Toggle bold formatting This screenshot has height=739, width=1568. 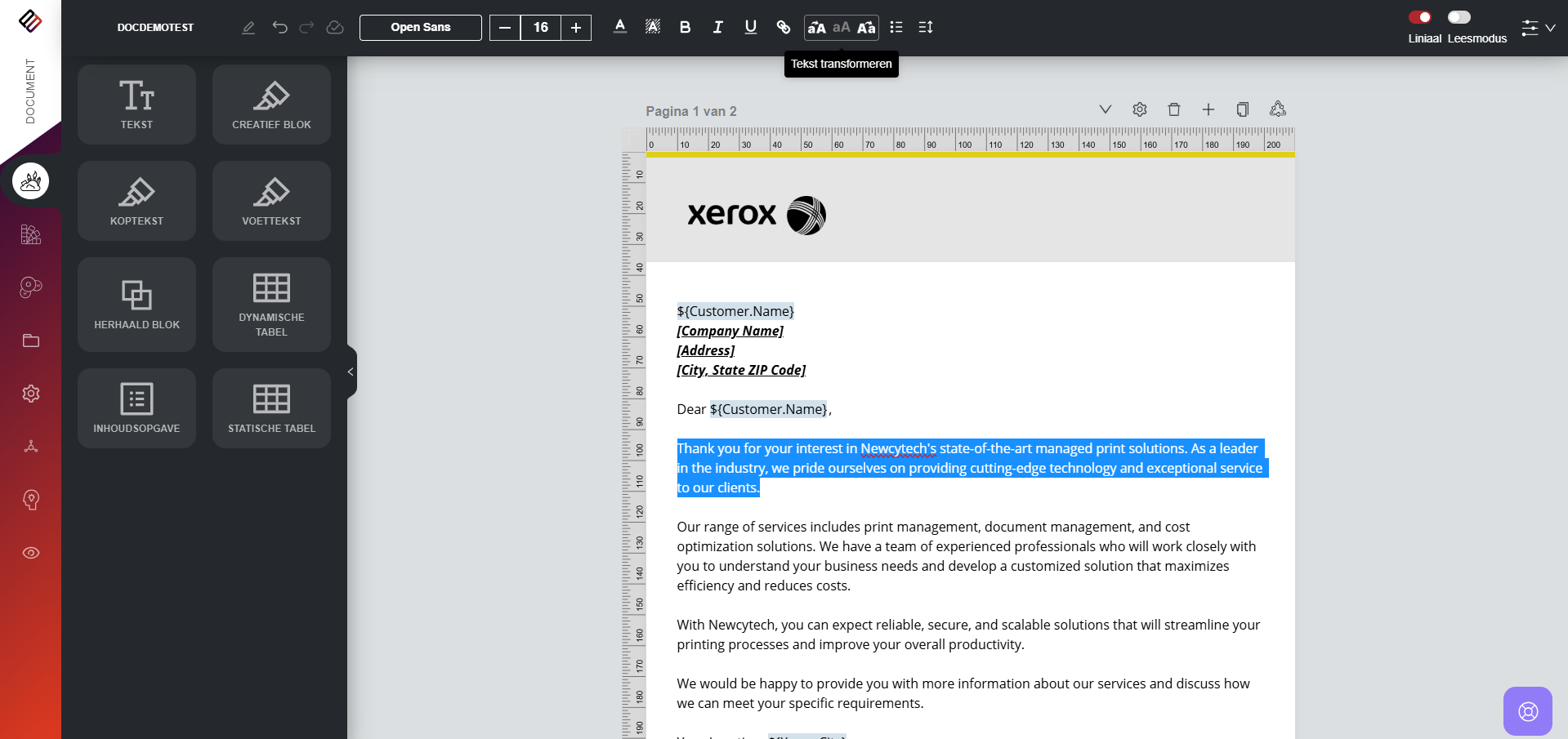(x=685, y=27)
